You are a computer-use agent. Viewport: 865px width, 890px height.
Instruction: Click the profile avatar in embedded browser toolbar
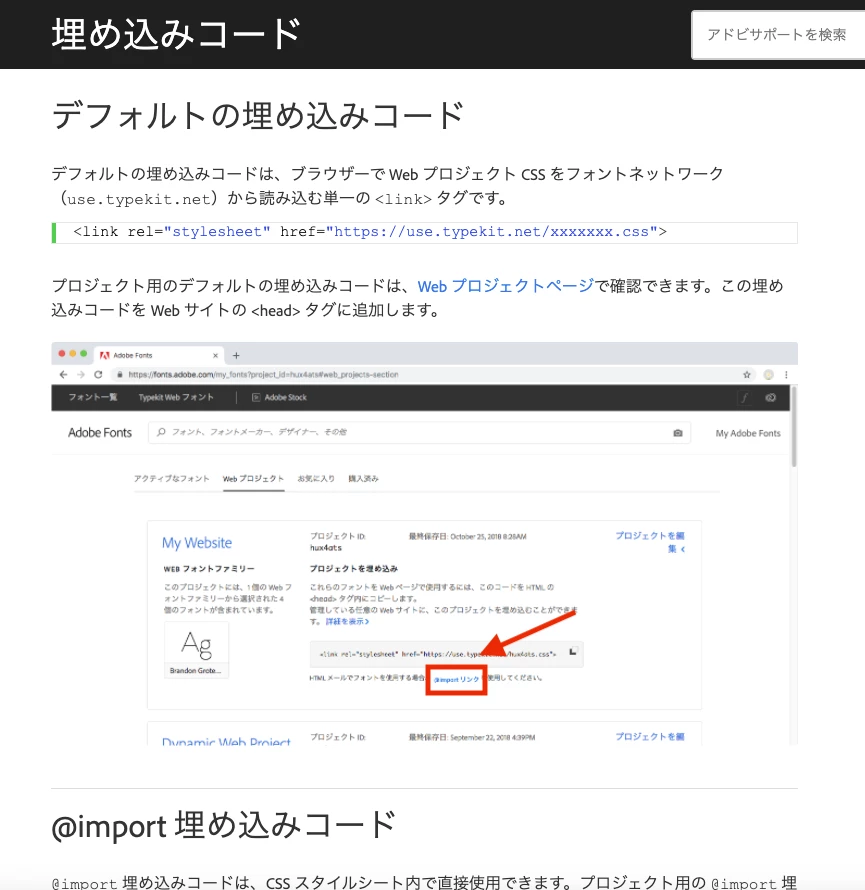click(769, 375)
